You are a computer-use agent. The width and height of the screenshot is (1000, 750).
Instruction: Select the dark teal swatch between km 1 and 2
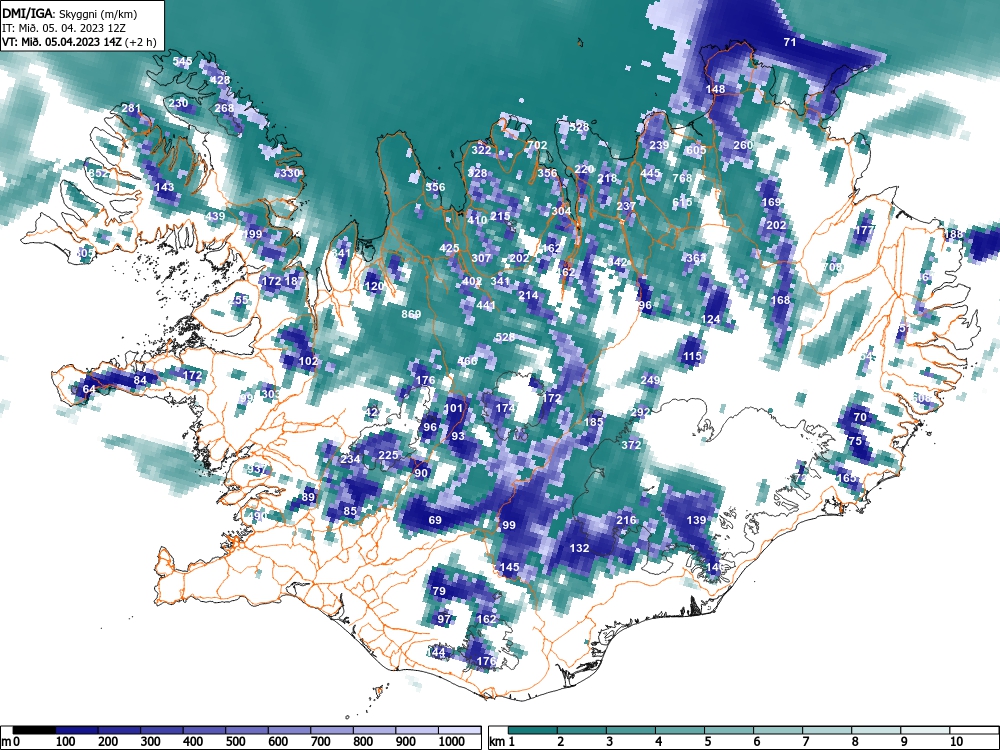coord(533,730)
